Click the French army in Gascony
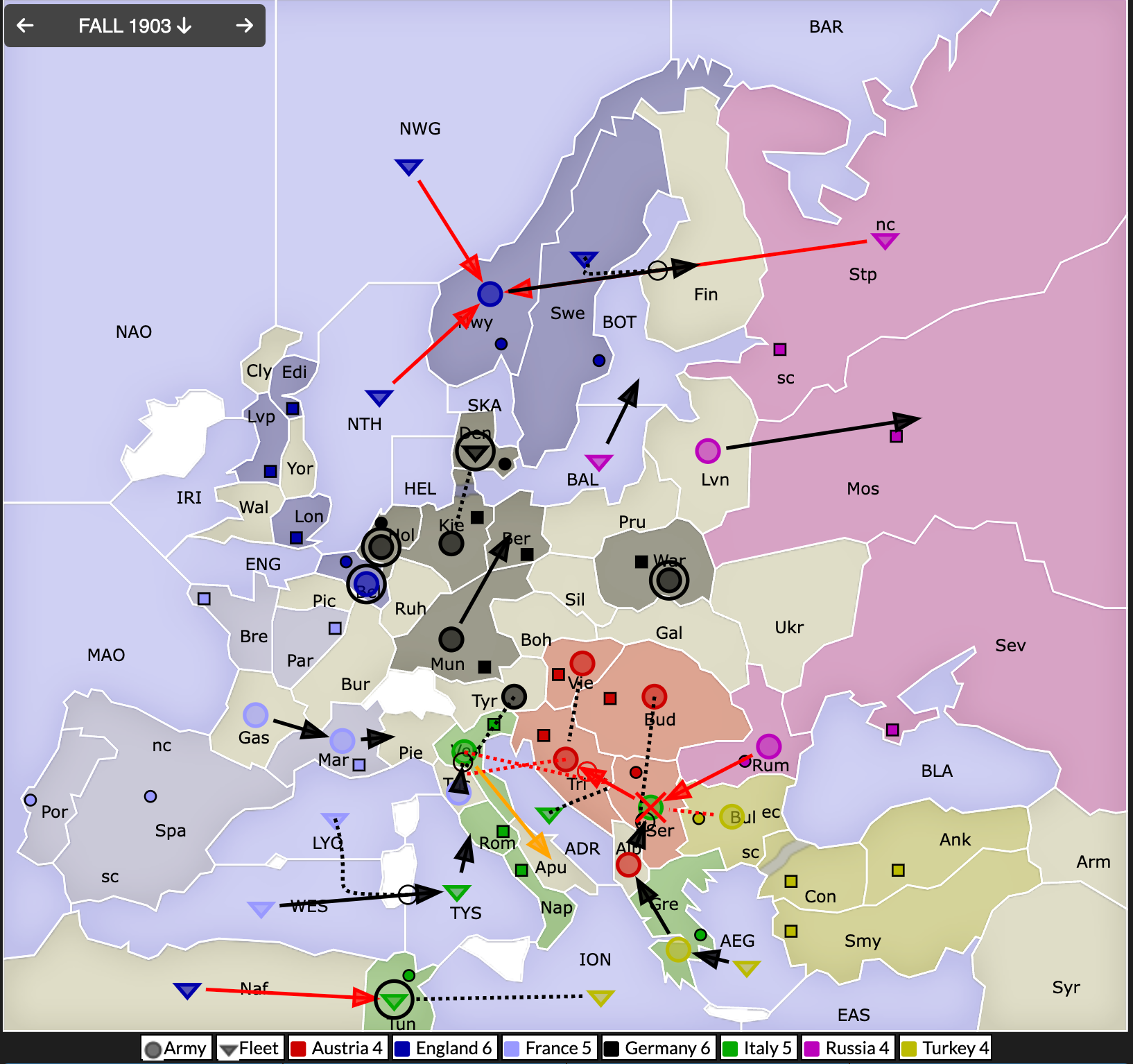 point(256,715)
